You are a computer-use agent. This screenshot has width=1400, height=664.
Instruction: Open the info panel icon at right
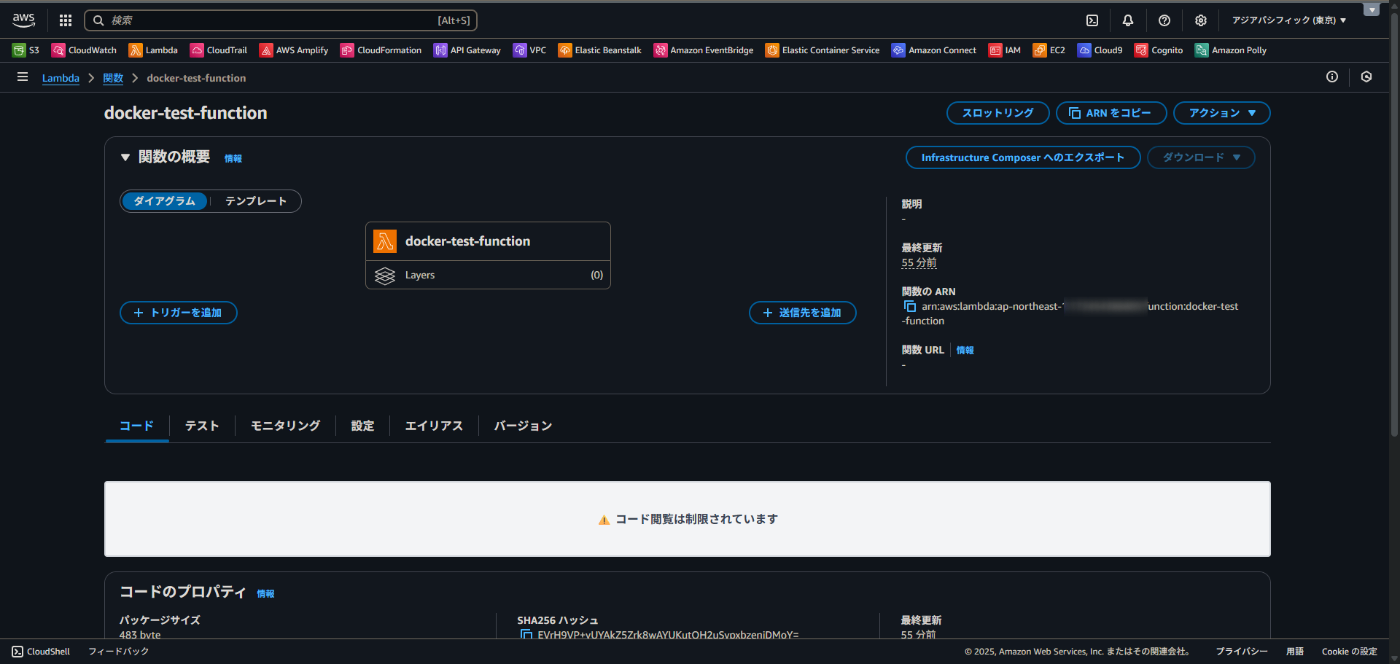[x=1332, y=77]
